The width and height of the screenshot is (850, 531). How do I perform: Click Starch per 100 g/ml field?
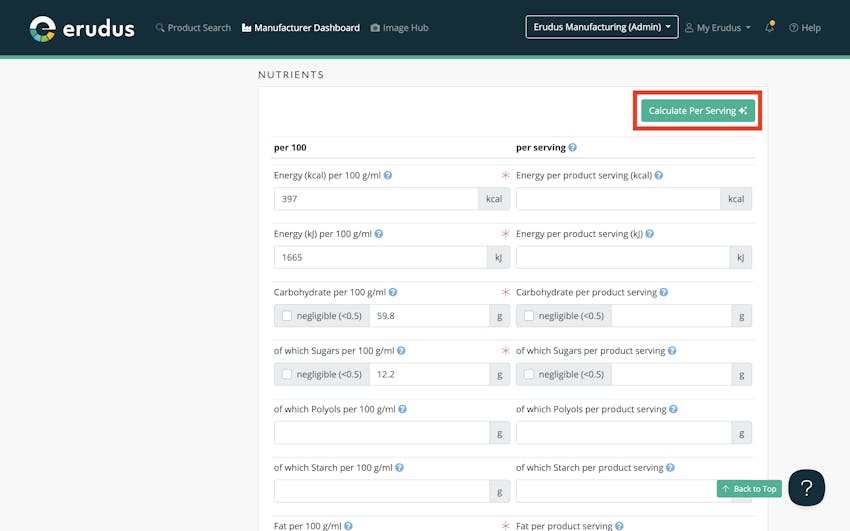[382, 491]
